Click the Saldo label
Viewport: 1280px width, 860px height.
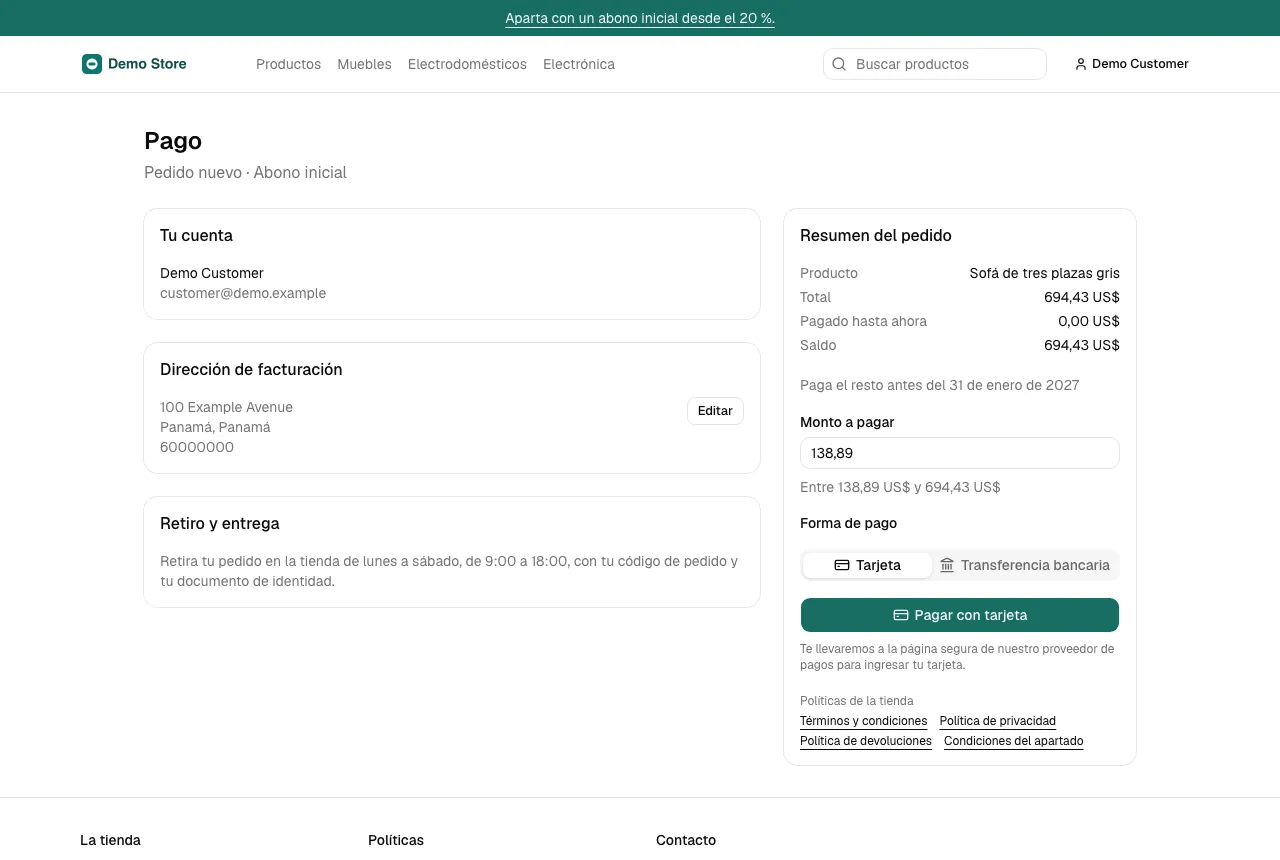point(818,345)
